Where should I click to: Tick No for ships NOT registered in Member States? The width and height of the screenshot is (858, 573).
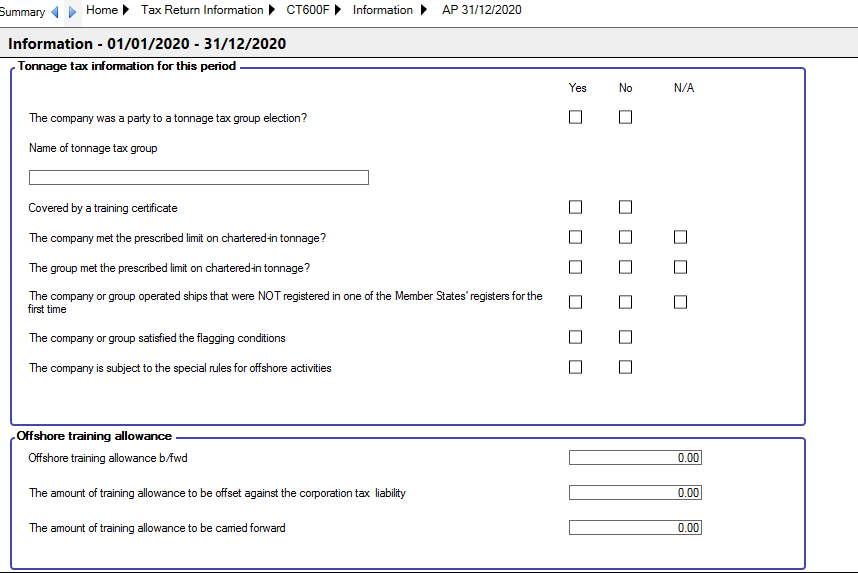coord(625,302)
